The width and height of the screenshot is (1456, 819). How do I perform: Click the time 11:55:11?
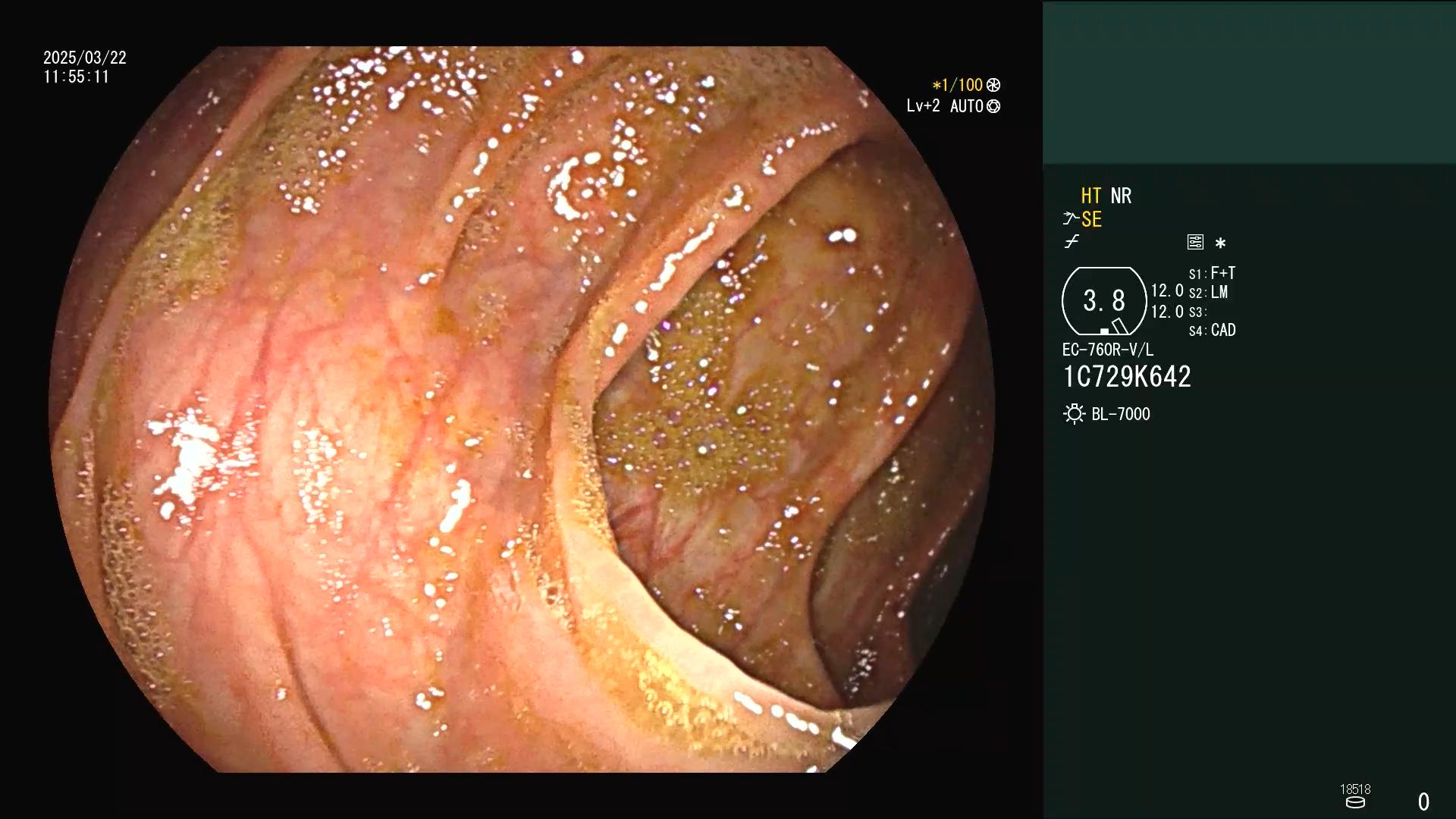(77, 77)
